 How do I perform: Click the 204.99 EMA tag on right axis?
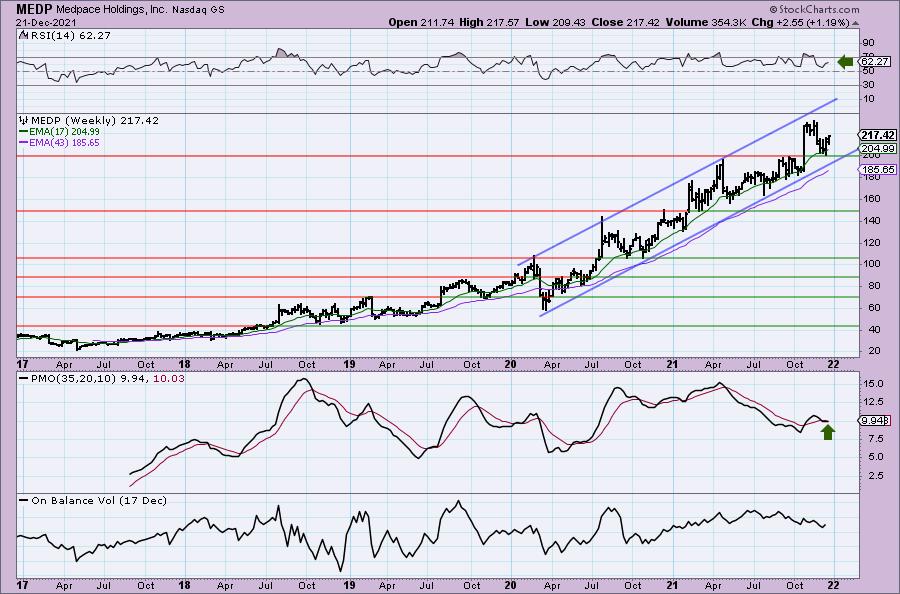point(878,149)
